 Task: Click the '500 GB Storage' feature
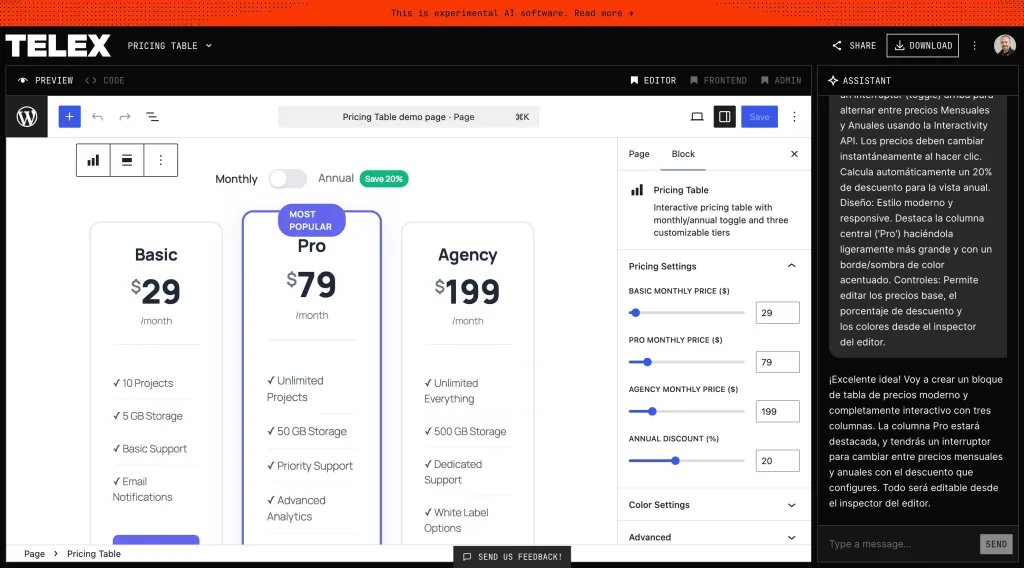(465, 432)
